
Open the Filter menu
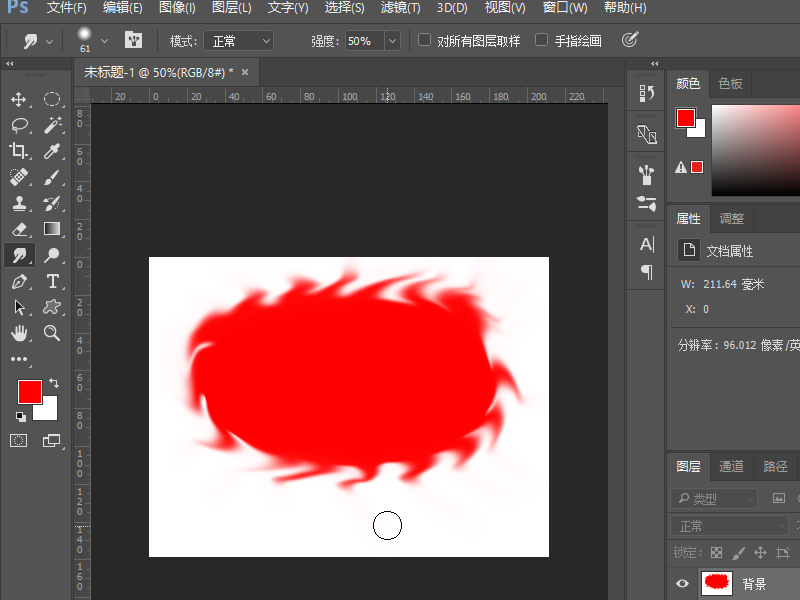coord(401,8)
